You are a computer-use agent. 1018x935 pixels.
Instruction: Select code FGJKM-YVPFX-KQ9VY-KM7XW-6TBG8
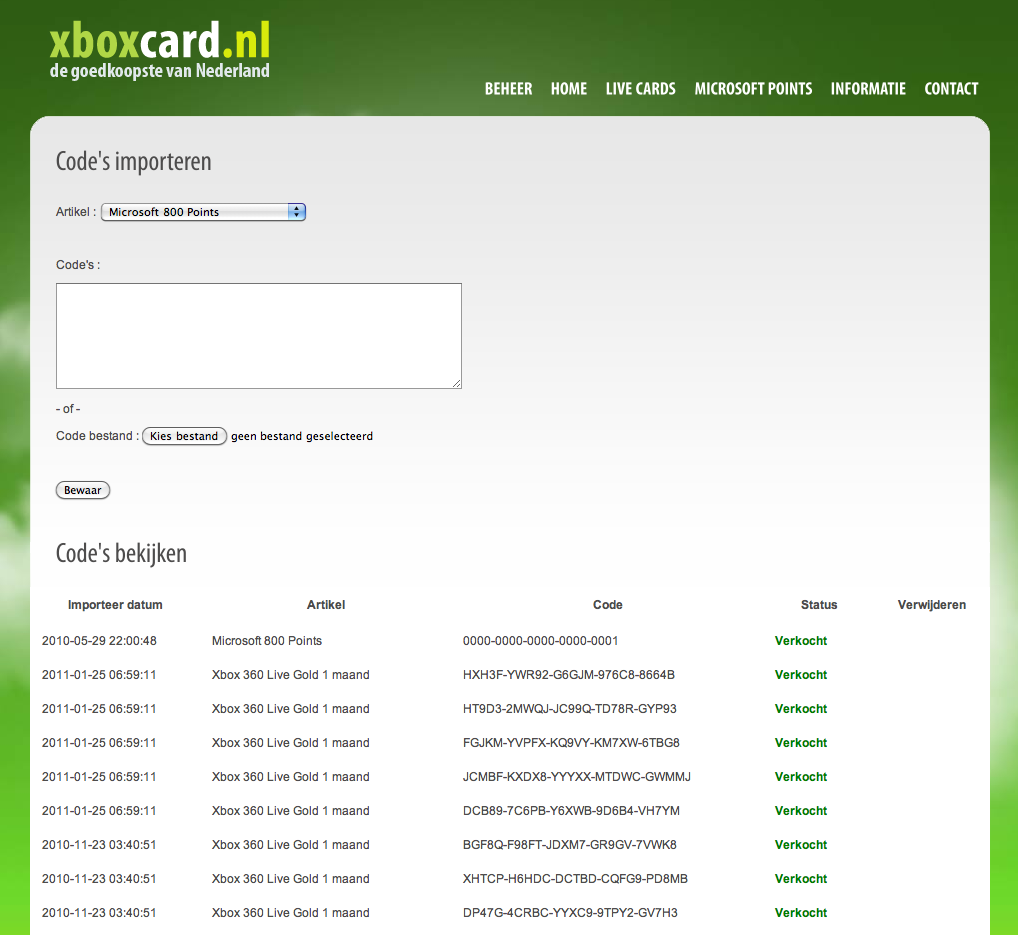point(571,743)
